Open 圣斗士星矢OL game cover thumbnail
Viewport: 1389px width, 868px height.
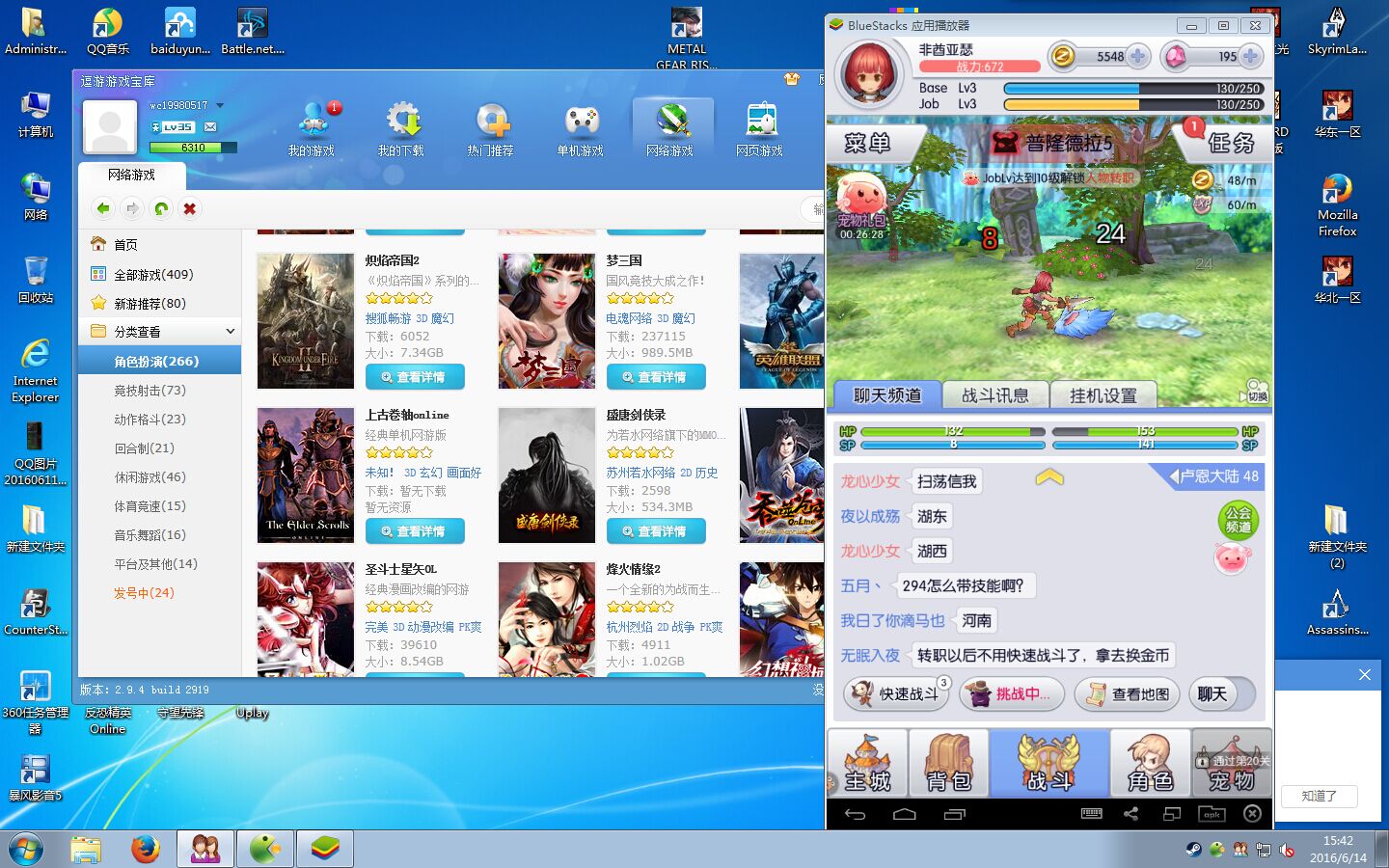[306, 618]
